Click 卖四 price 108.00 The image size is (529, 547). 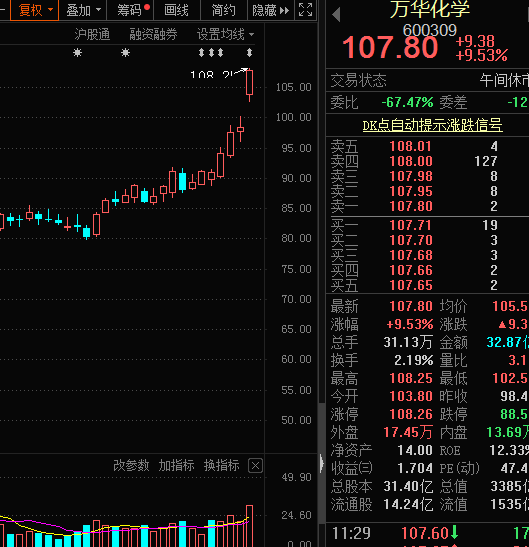411,161
